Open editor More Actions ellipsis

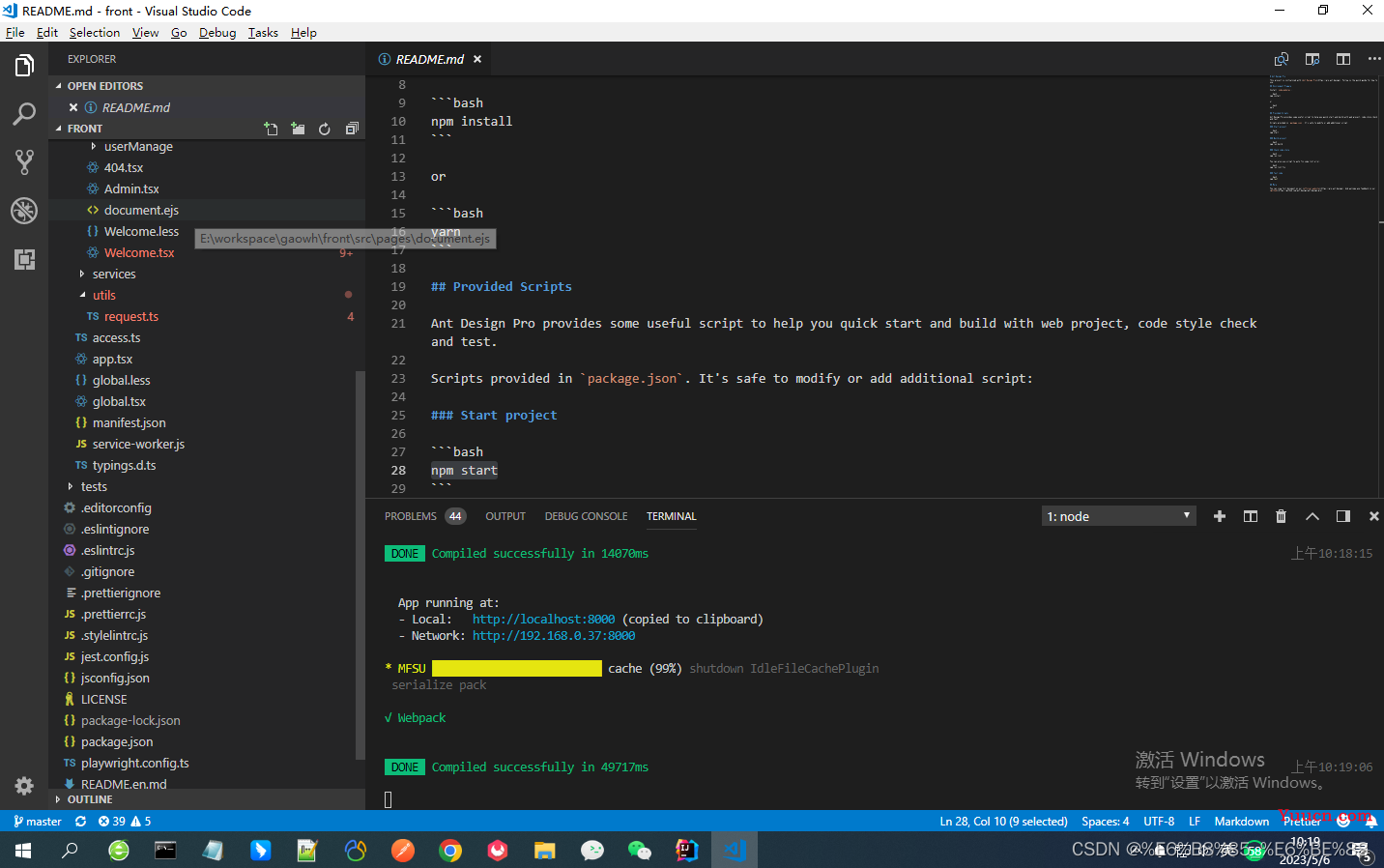[1373, 59]
